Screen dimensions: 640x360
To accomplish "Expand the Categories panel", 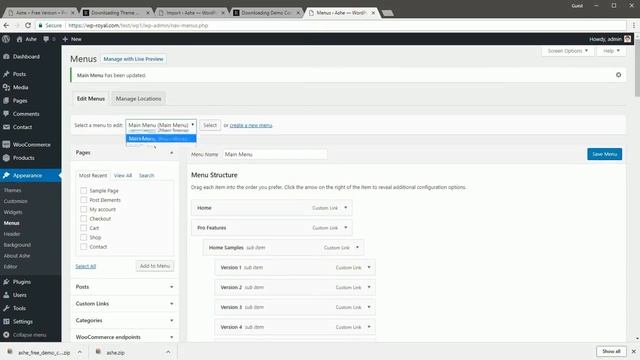I will [x=171, y=320].
